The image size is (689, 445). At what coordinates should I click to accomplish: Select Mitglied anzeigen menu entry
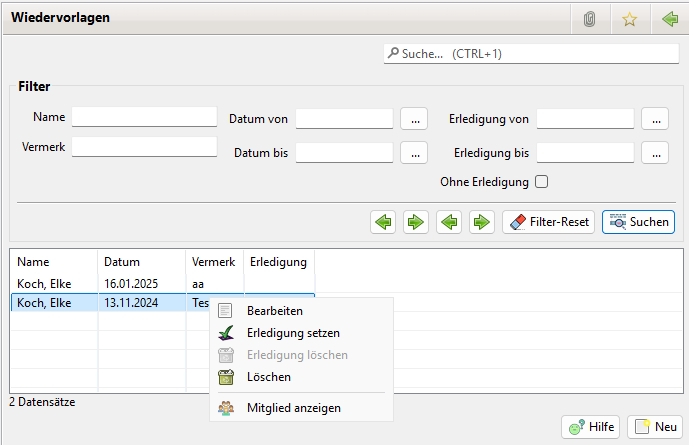pos(293,408)
